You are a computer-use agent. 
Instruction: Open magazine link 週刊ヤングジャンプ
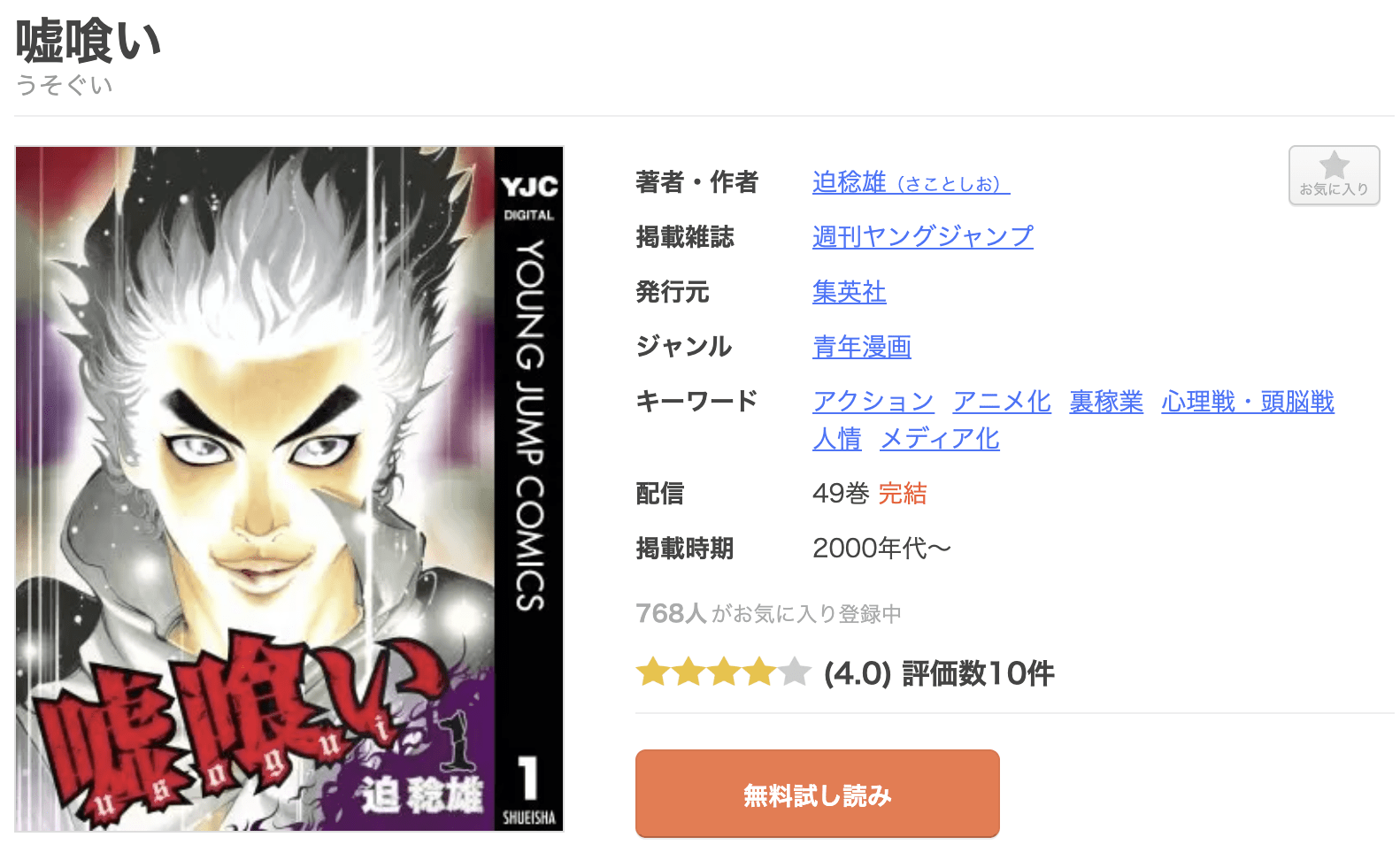click(922, 236)
